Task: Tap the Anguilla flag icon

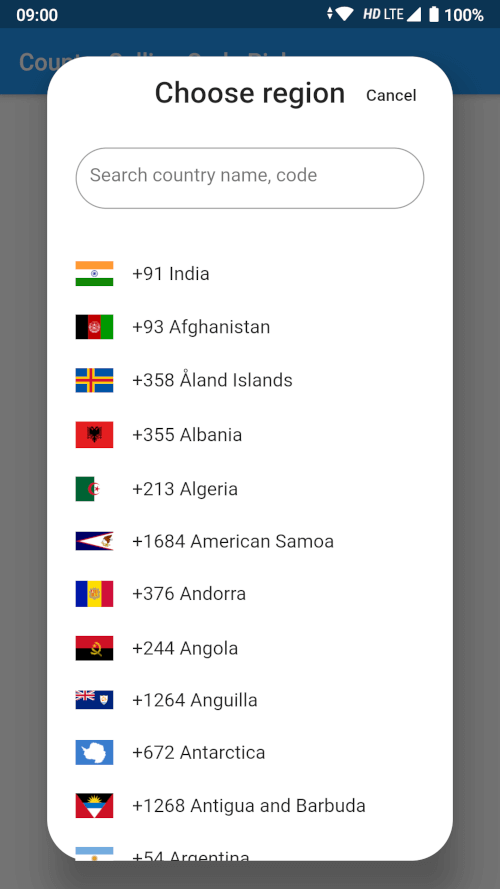Action: tap(94, 700)
